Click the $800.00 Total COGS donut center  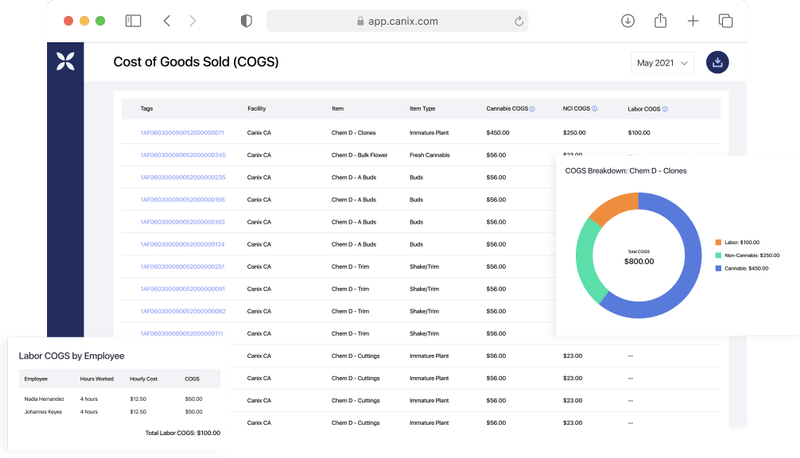[x=639, y=261]
